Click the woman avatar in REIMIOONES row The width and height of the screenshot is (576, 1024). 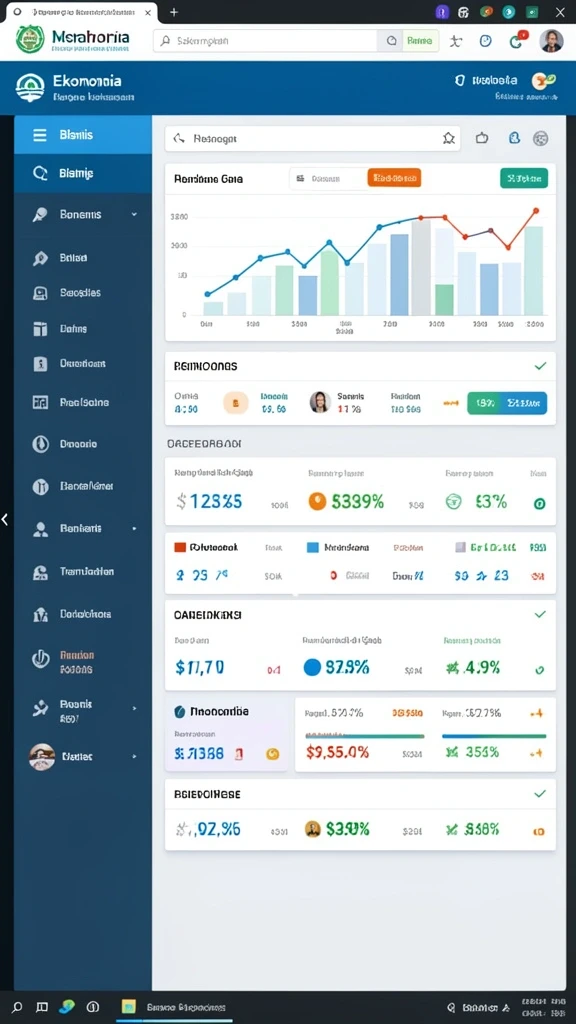[320, 402]
